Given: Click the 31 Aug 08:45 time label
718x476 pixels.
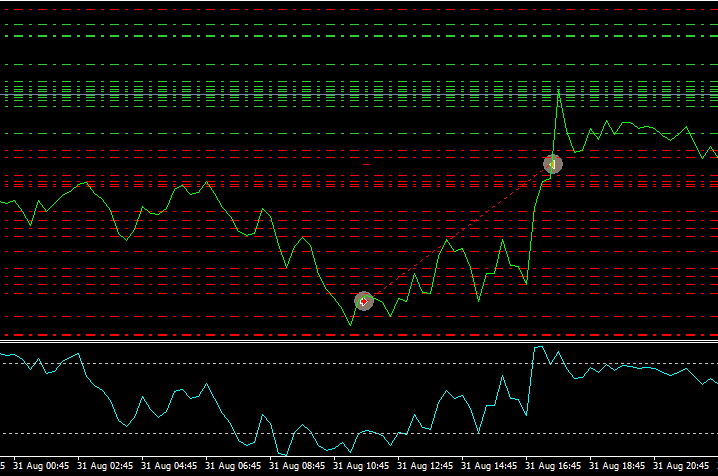Looking at the screenshot, I should point(297,466).
